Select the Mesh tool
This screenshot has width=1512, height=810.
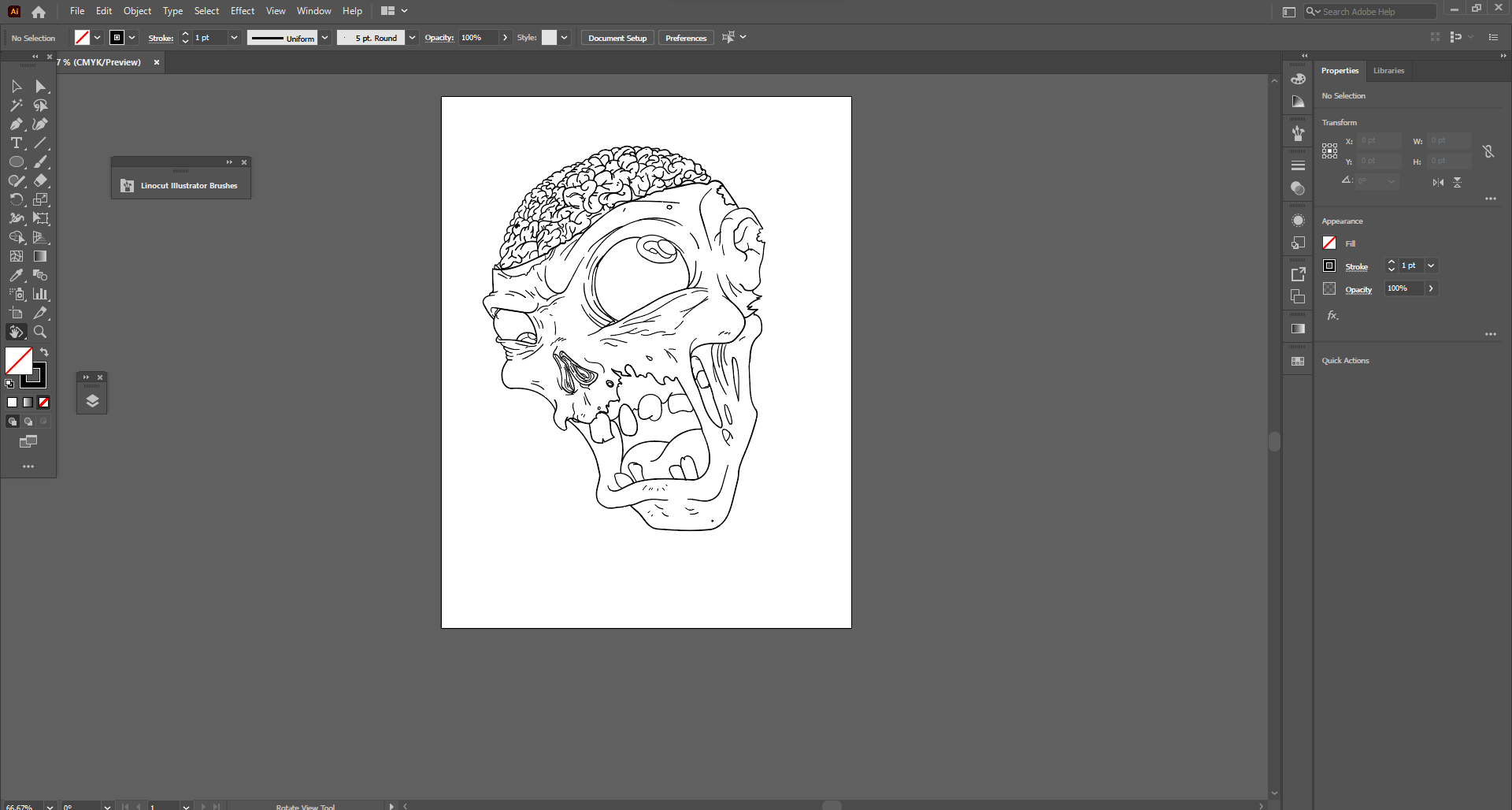pos(17,256)
